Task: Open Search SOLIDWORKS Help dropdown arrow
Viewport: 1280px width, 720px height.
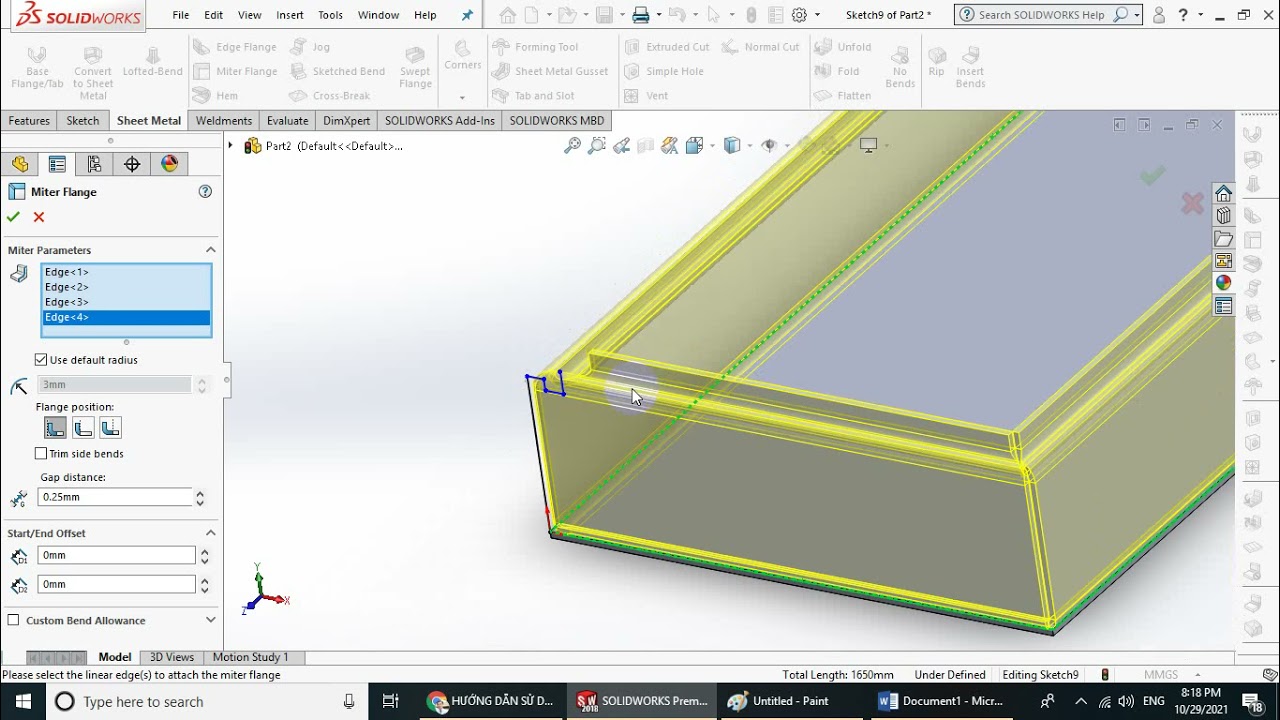Action: 1137,15
